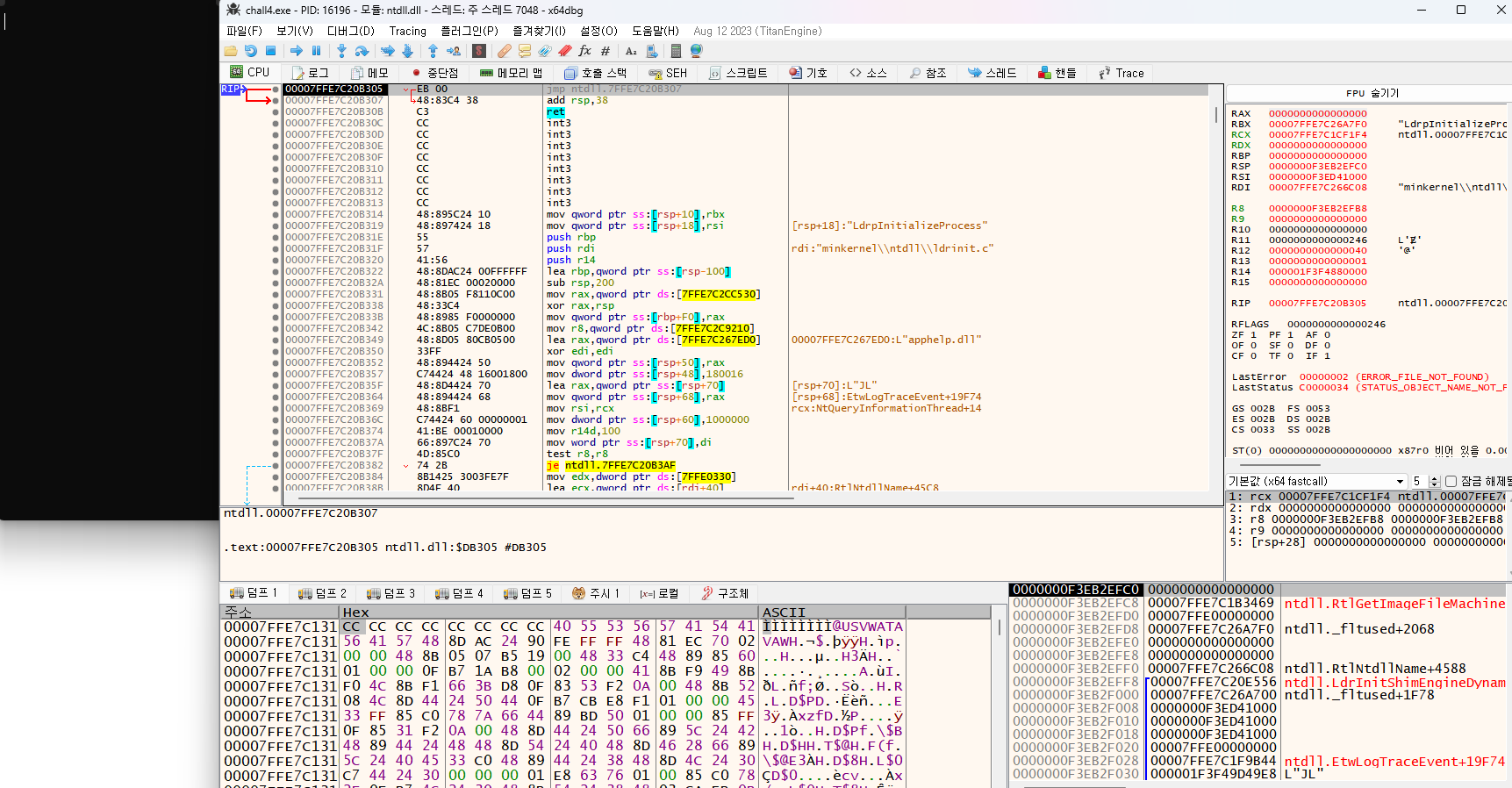Click the Step Into icon
The height and width of the screenshot is (788, 1512).
click(x=341, y=51)
